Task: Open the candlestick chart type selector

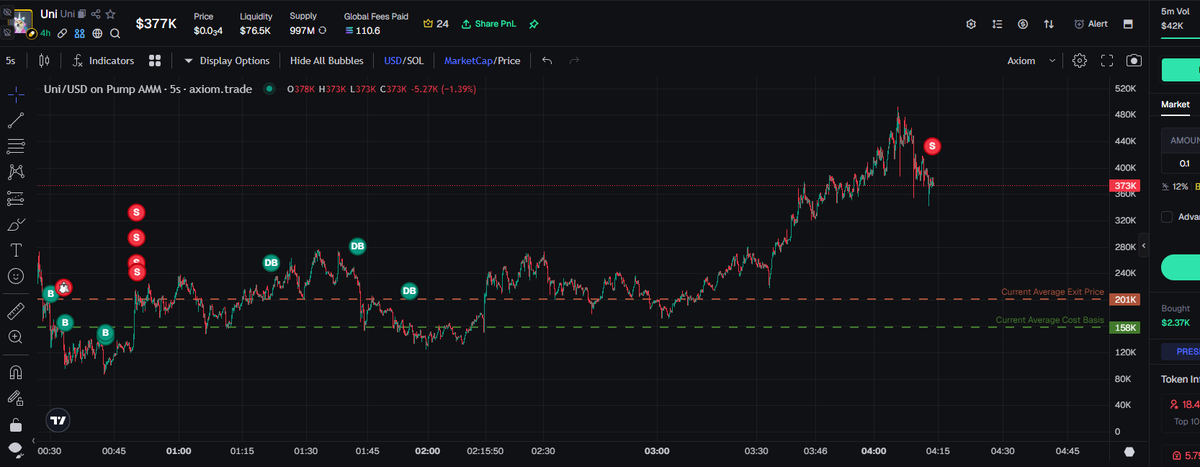Action: click(44, 60)
